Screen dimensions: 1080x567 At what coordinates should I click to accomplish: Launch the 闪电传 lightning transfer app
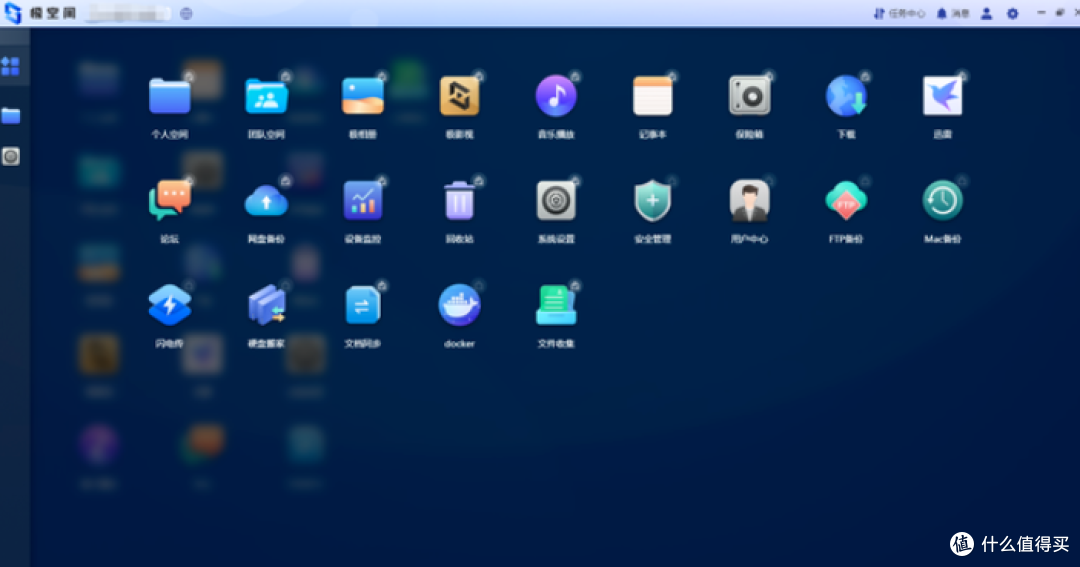pyautogui.click(x=169, y=305)
